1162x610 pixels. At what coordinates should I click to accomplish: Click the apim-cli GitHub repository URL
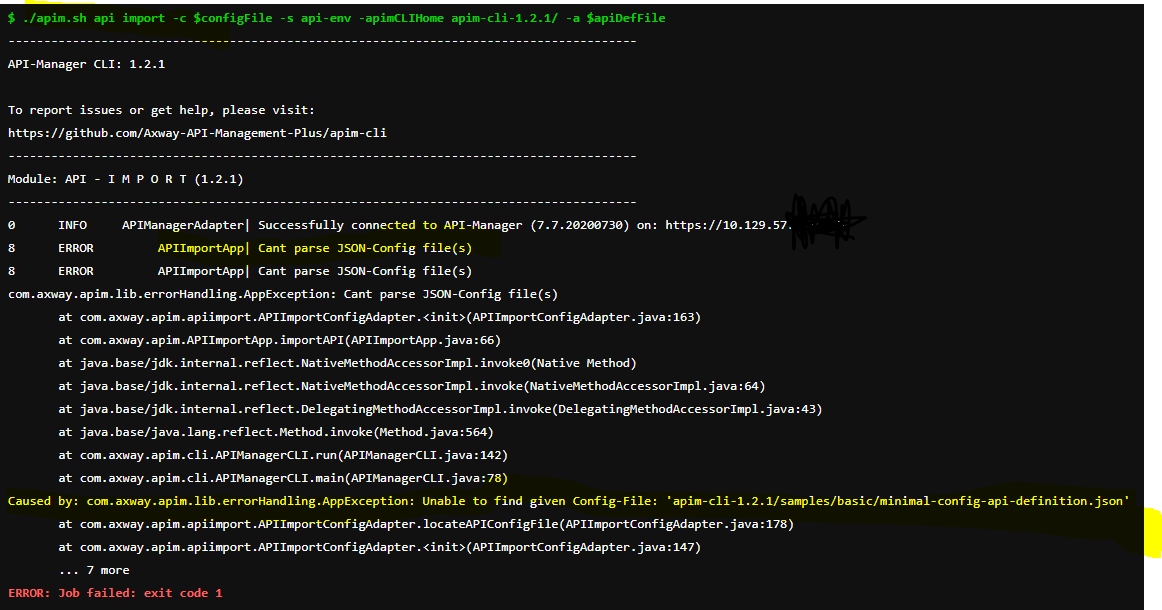click(196, 132)
